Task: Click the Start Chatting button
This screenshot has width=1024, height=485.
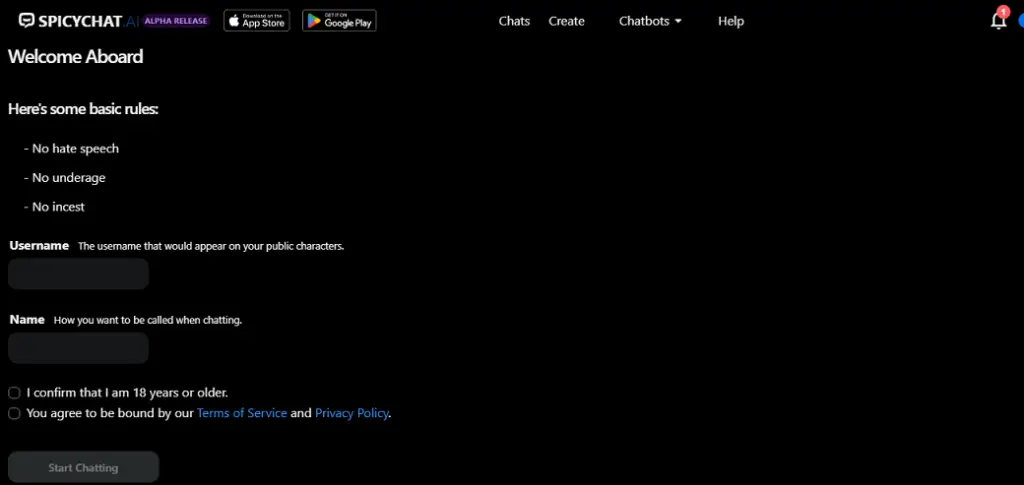Action: pyautogui.click(x=84, y=467)
